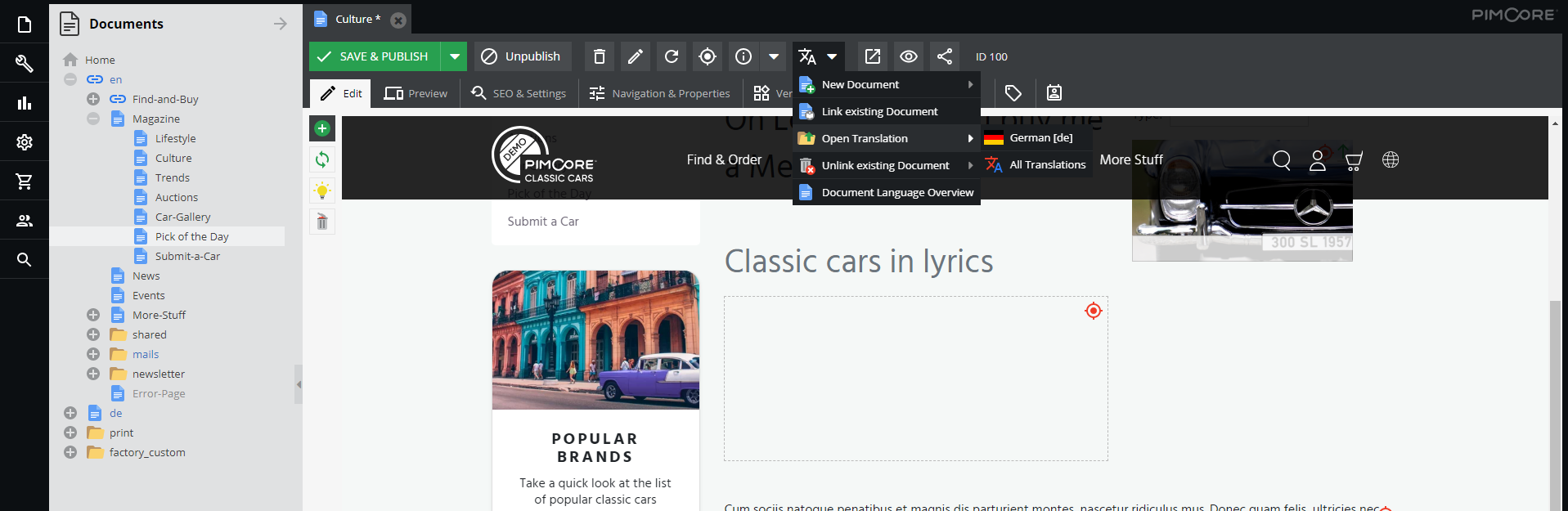
Task: Click the Save & Publish button
Action: (375, 56)
